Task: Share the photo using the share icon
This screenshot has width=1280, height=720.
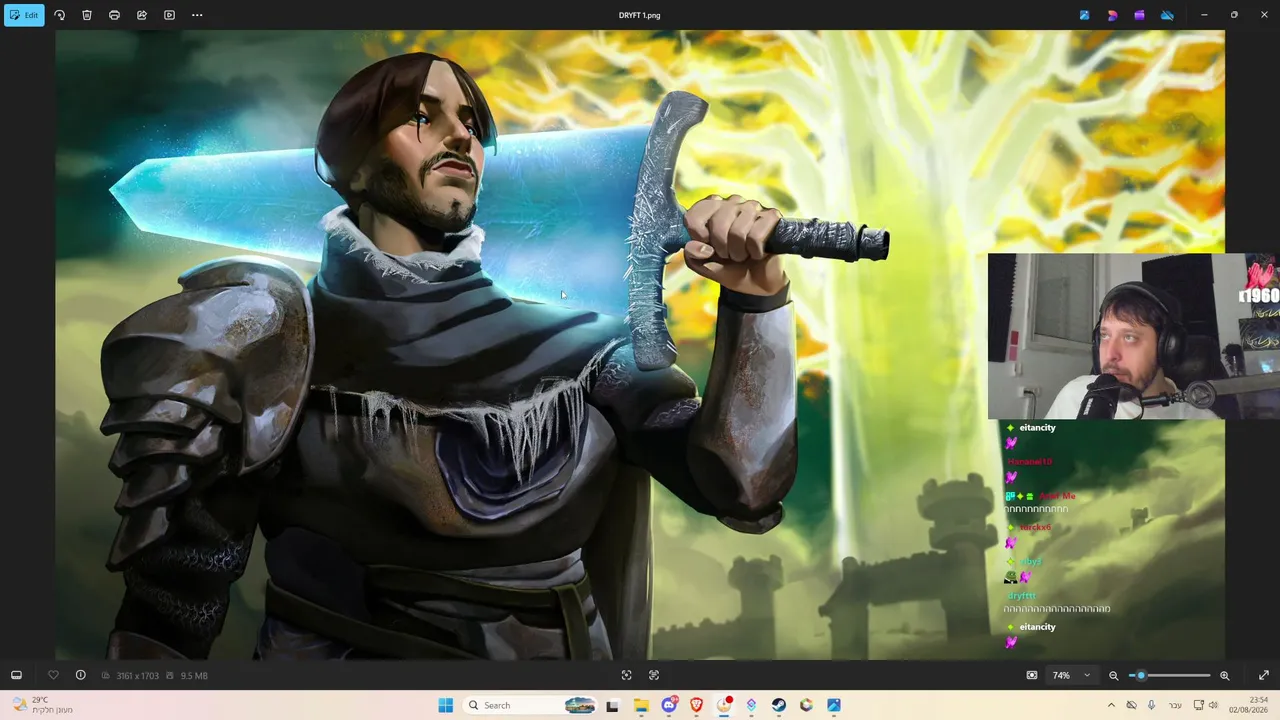Action: click(x=142, y=15)
